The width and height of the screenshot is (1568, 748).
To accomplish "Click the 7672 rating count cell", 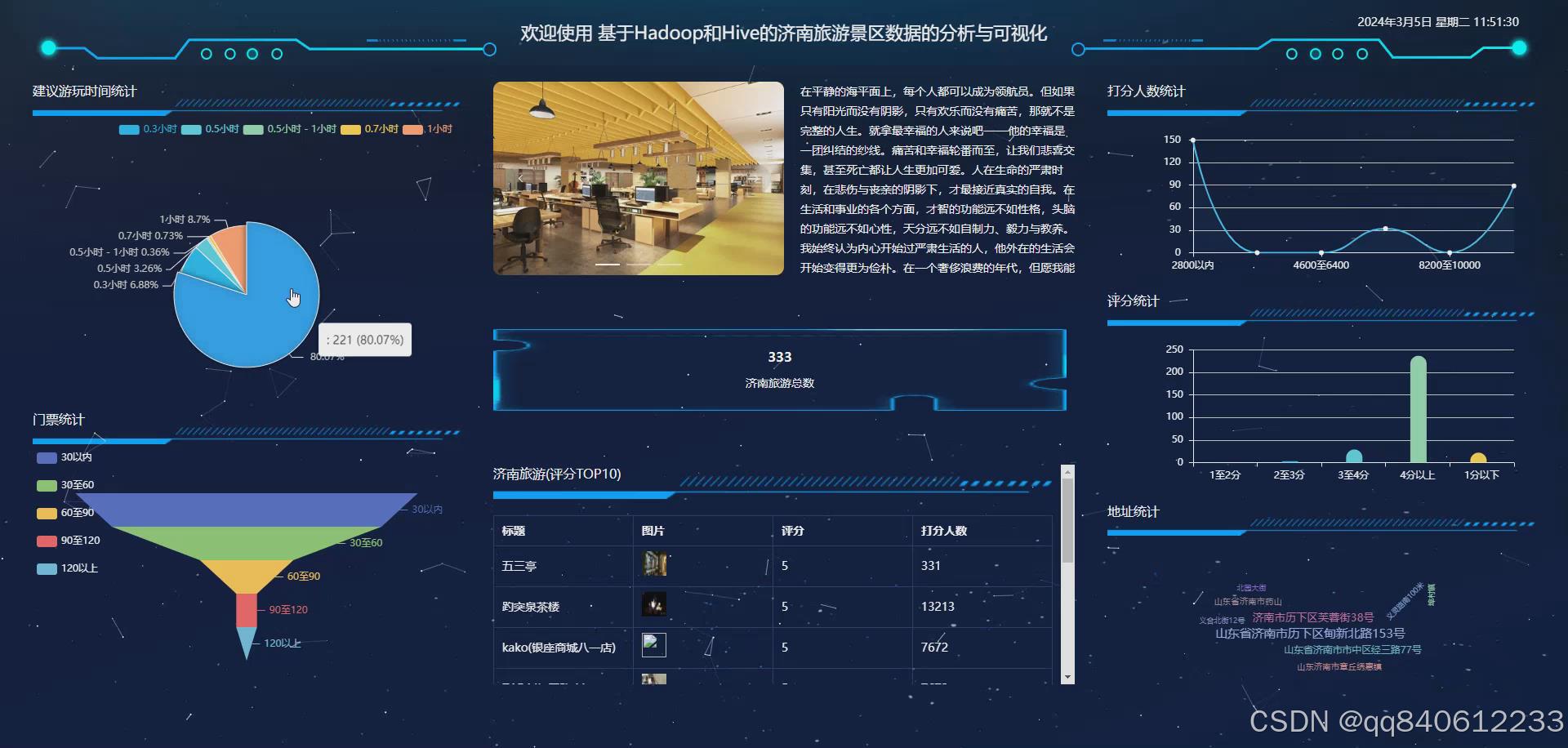I will tap(982, 648).
